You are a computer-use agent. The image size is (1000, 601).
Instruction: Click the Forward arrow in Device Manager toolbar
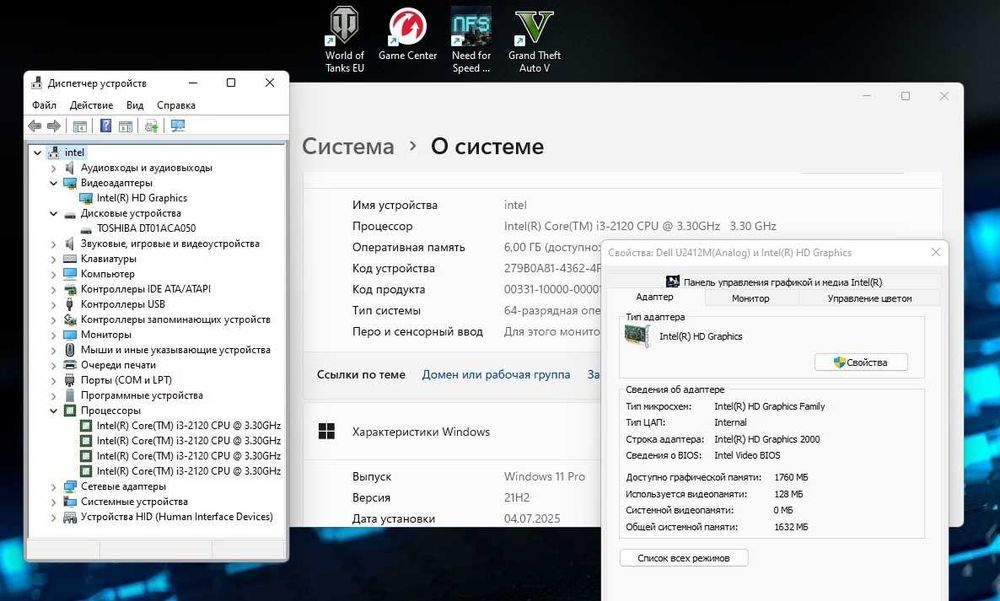(54, 126)
